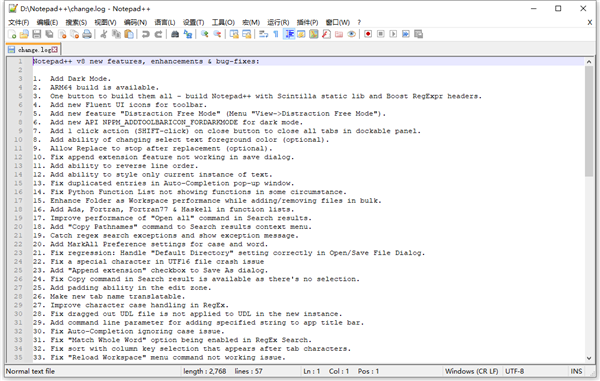Image resolution: width=600 pixels, height=381 pixels.
Task: Open the 编辑(E) menu
Action: pyautogui.click(x=47, y=23)
